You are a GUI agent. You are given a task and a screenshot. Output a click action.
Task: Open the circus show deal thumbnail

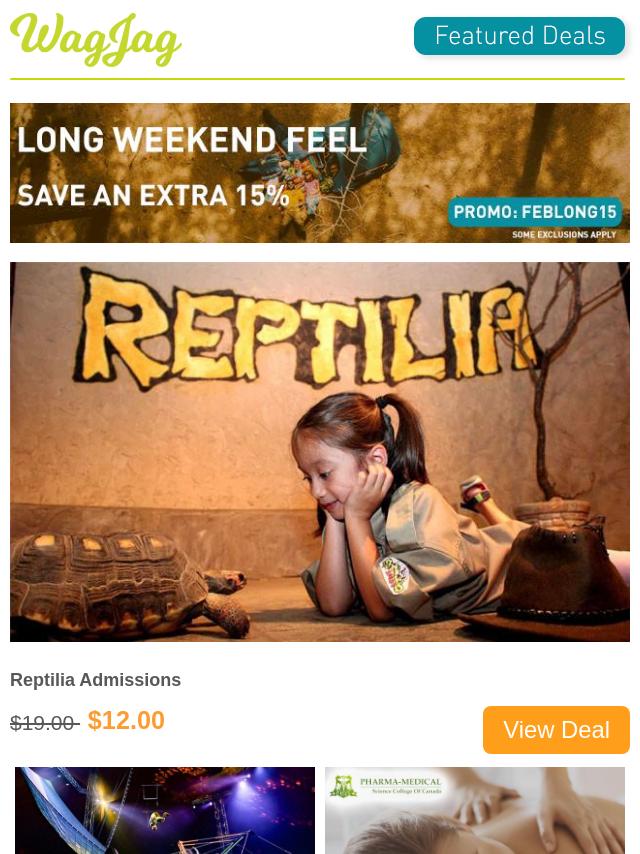click(x=164, y=810)
